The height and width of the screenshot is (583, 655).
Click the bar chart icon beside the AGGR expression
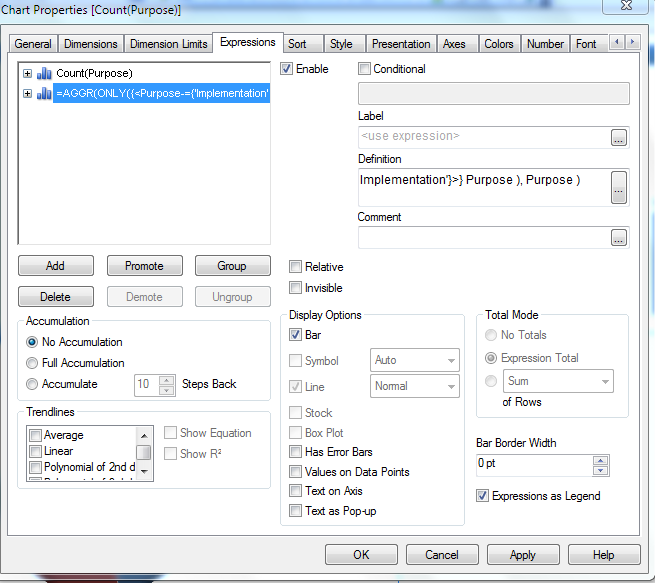[44, 93]
